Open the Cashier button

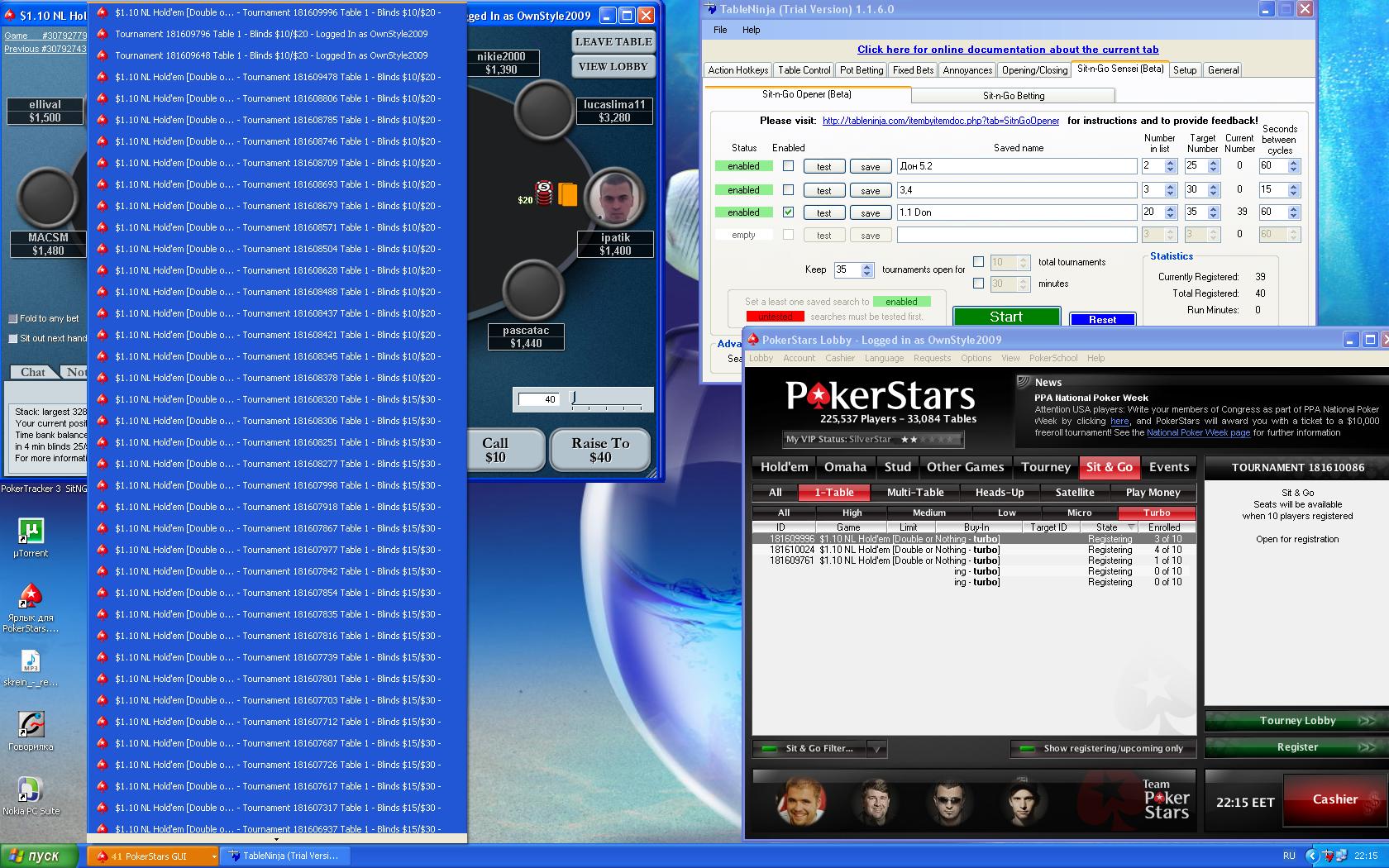(1335, 799)
